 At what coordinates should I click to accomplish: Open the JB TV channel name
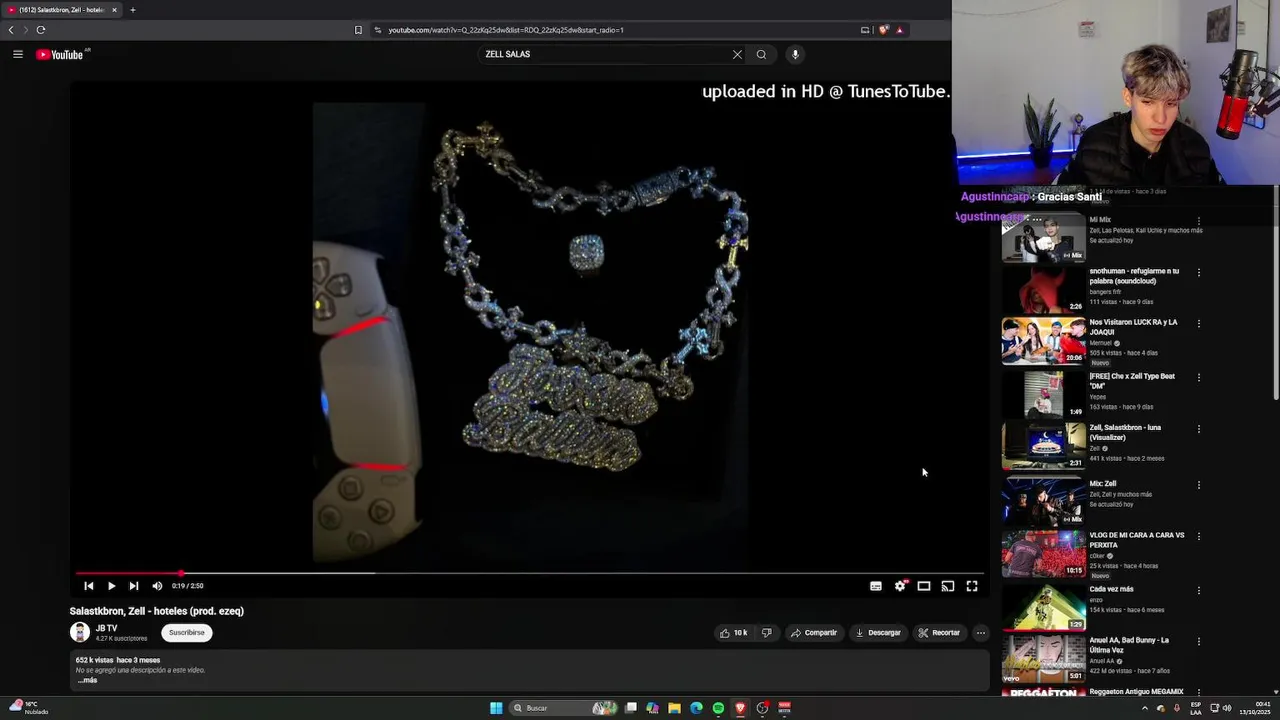pos(106,628)
